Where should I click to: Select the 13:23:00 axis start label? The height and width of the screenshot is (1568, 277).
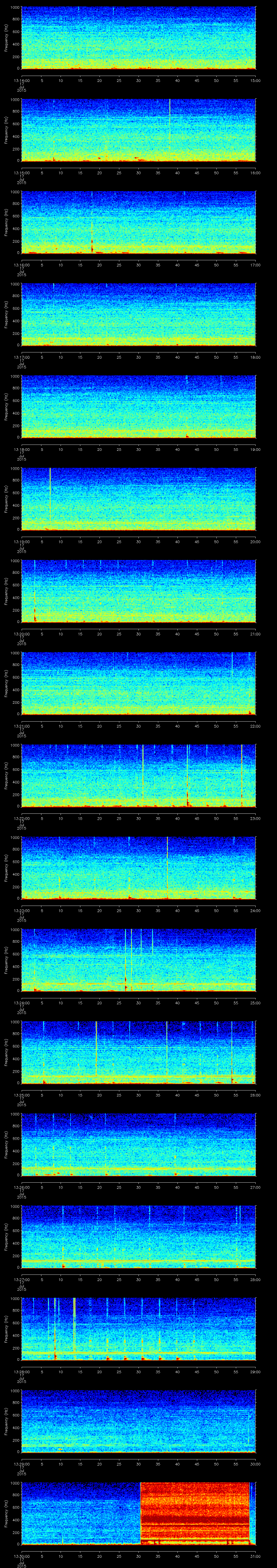[21, 910]
